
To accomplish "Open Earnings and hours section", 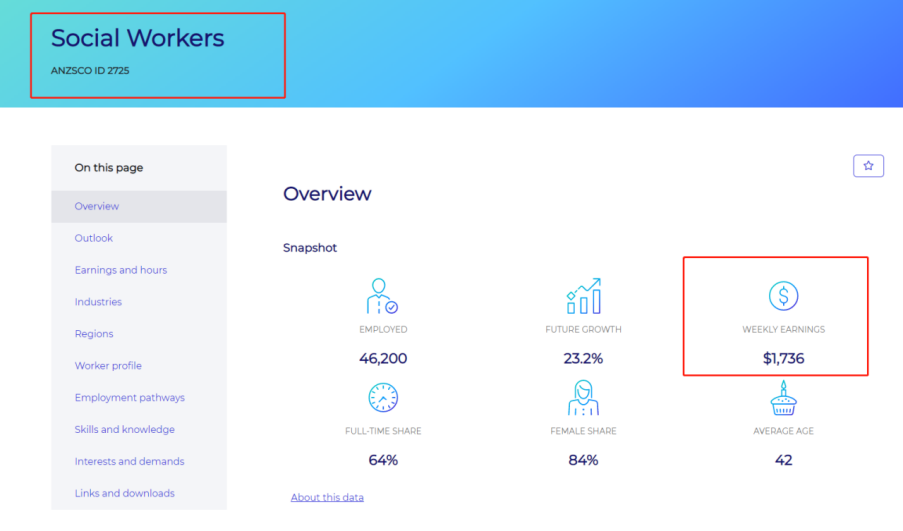I will [121, 270].
